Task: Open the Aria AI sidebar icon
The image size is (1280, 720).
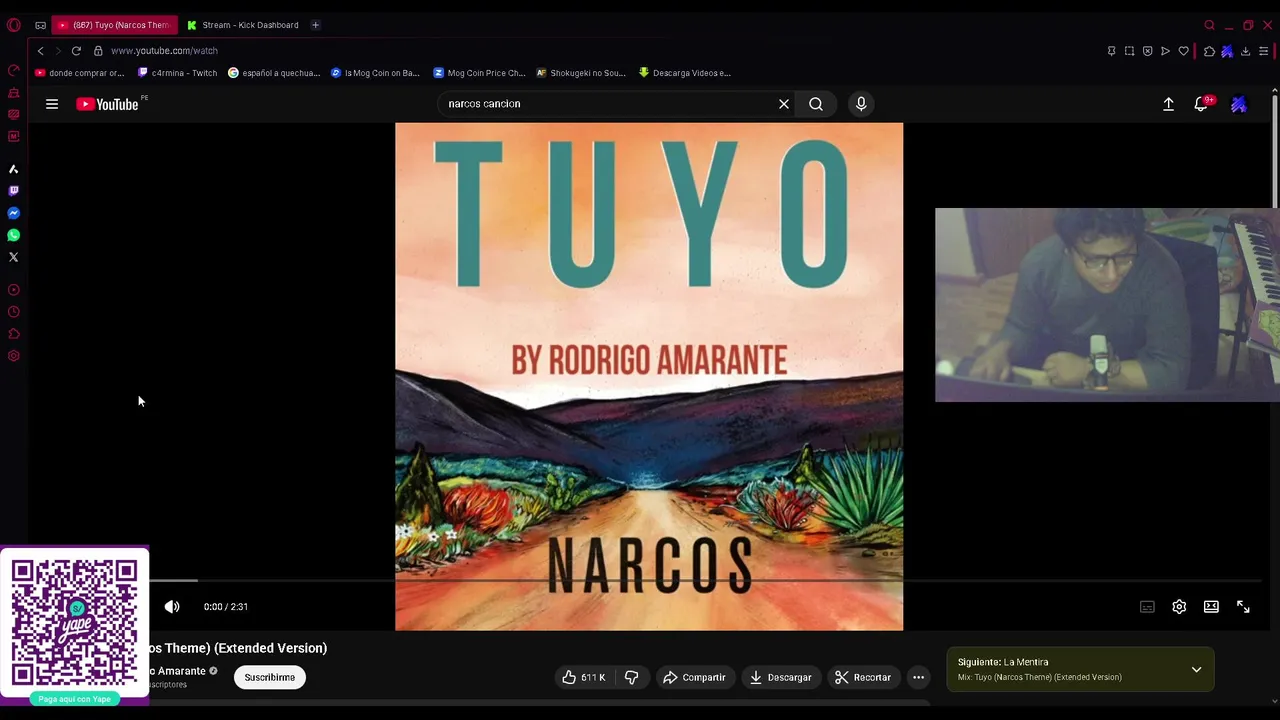Action: 14,169
